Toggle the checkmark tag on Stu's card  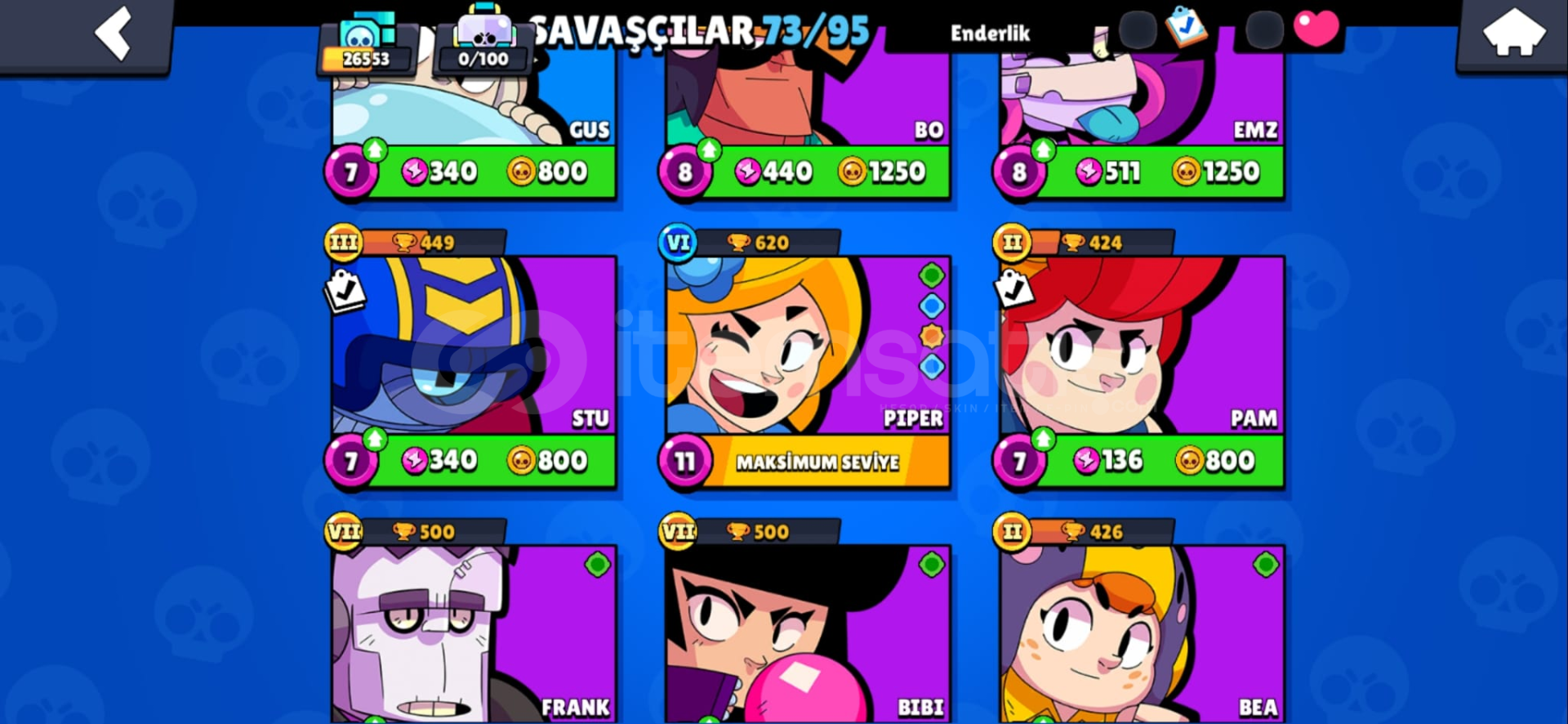point(345,290)
